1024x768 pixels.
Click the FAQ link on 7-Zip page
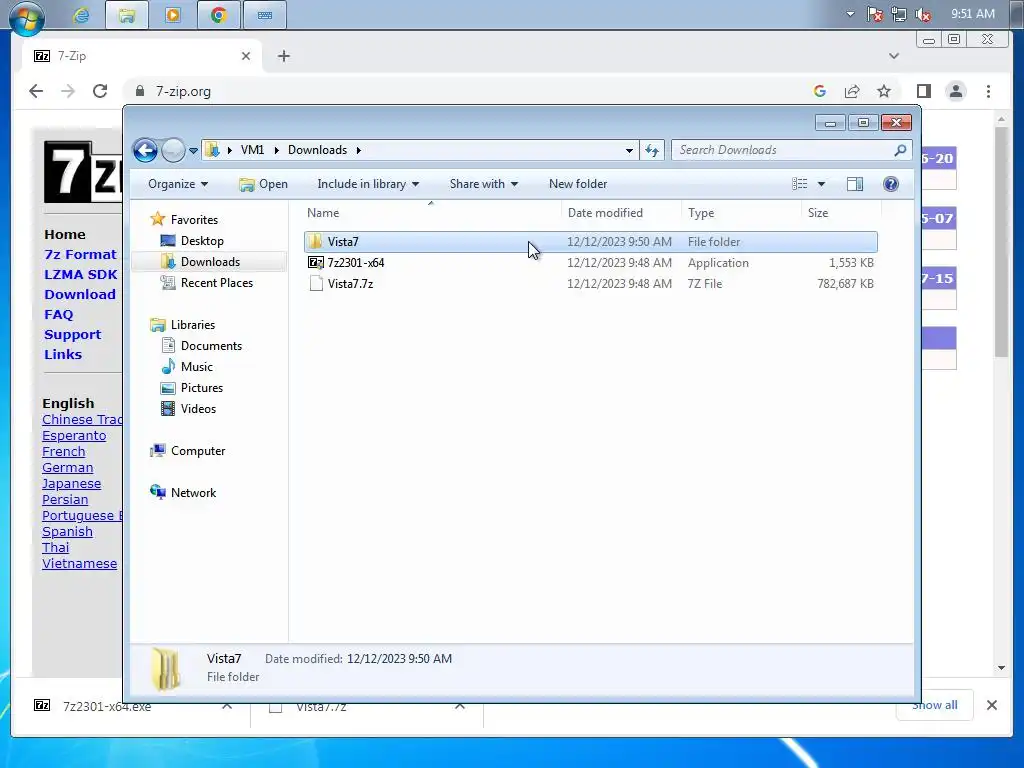click(x=58, y=315)
